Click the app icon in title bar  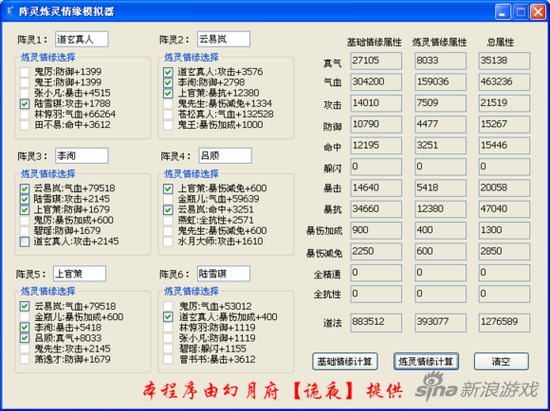click(x=9, y=12)
